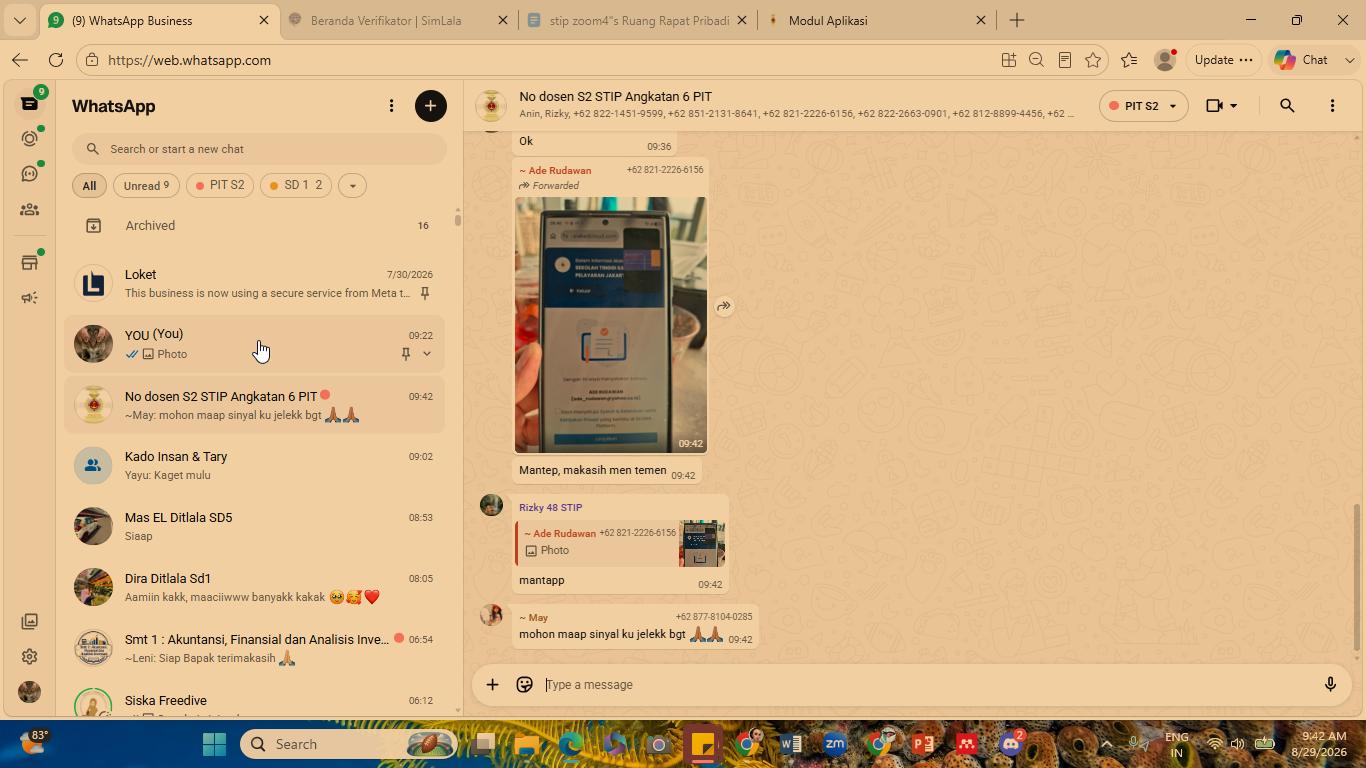
Task: Toggle the PIT S2 list filter
Action: 220,185
